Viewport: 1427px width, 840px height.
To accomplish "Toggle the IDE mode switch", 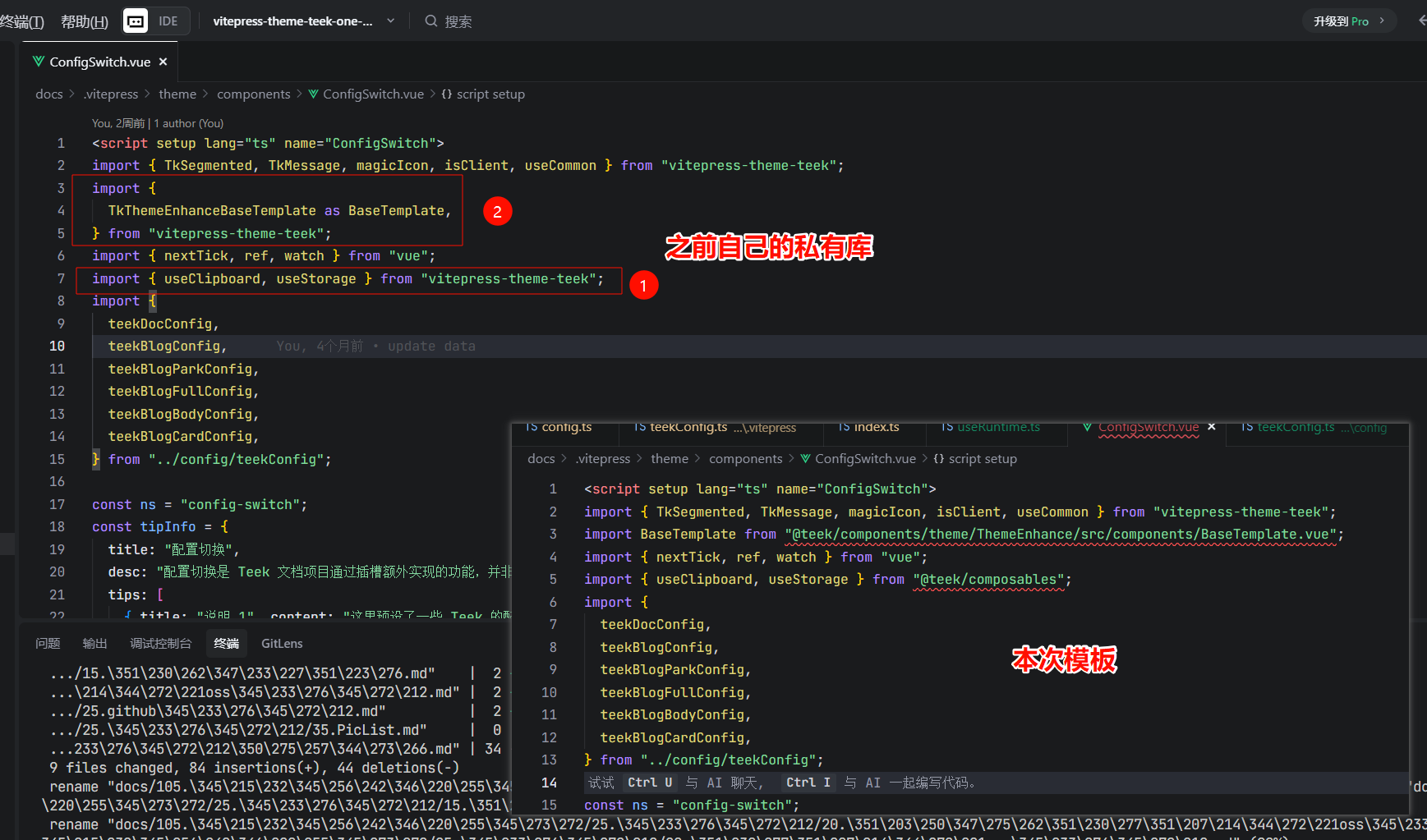I will coord(168,21).
